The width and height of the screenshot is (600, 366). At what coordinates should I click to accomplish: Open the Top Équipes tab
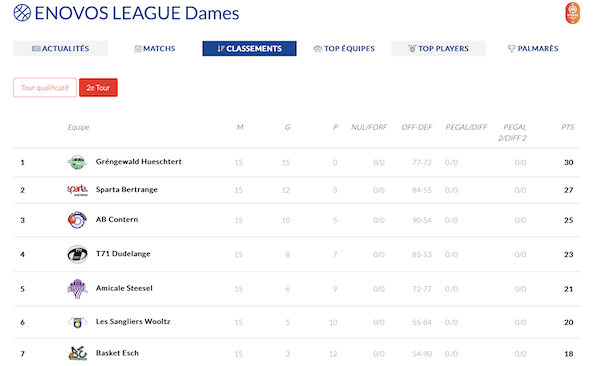[344, 49]
